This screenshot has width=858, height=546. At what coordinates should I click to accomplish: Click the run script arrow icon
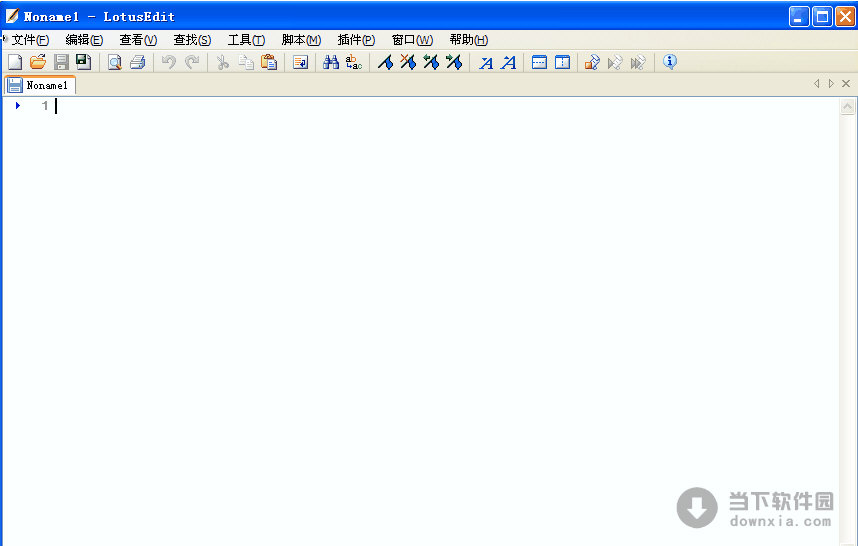[615, 62]
